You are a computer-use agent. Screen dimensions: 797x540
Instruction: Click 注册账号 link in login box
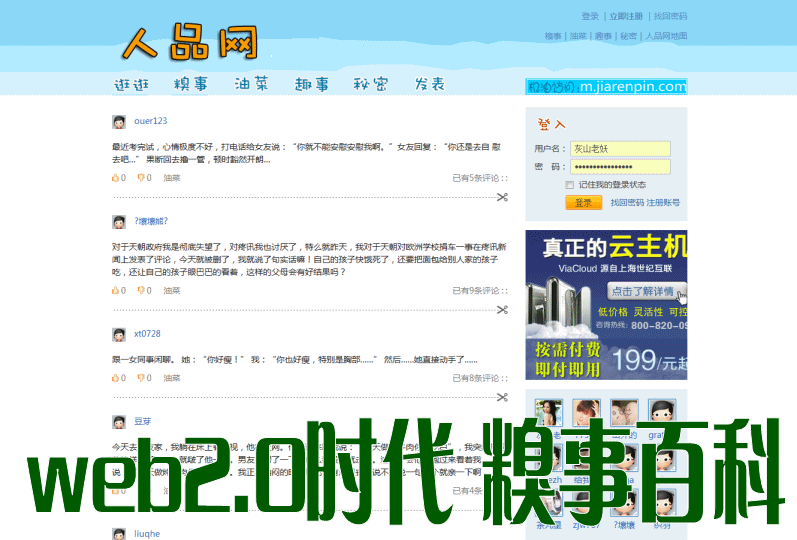pos(663,203)
